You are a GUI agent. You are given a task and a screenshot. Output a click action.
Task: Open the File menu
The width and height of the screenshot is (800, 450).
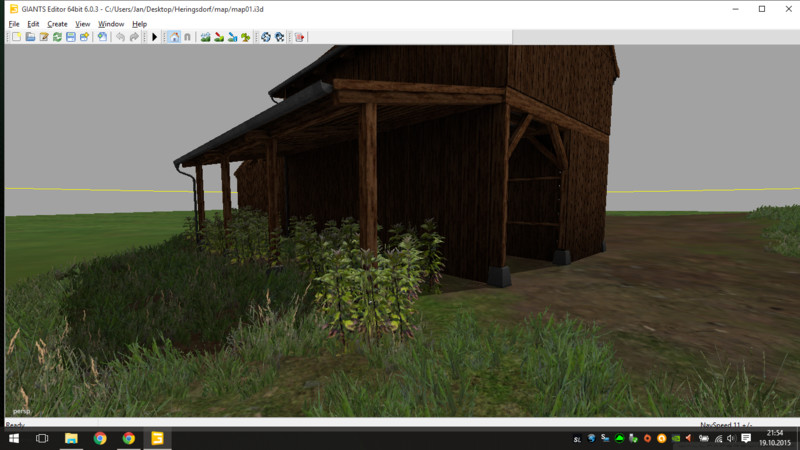click(14, 24)
